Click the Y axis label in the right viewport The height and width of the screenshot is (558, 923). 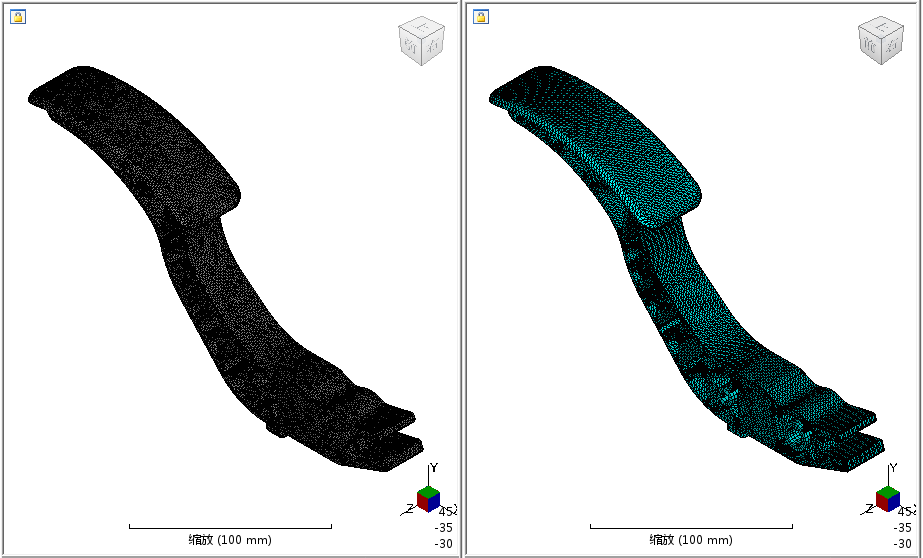(x=893, y=468)
